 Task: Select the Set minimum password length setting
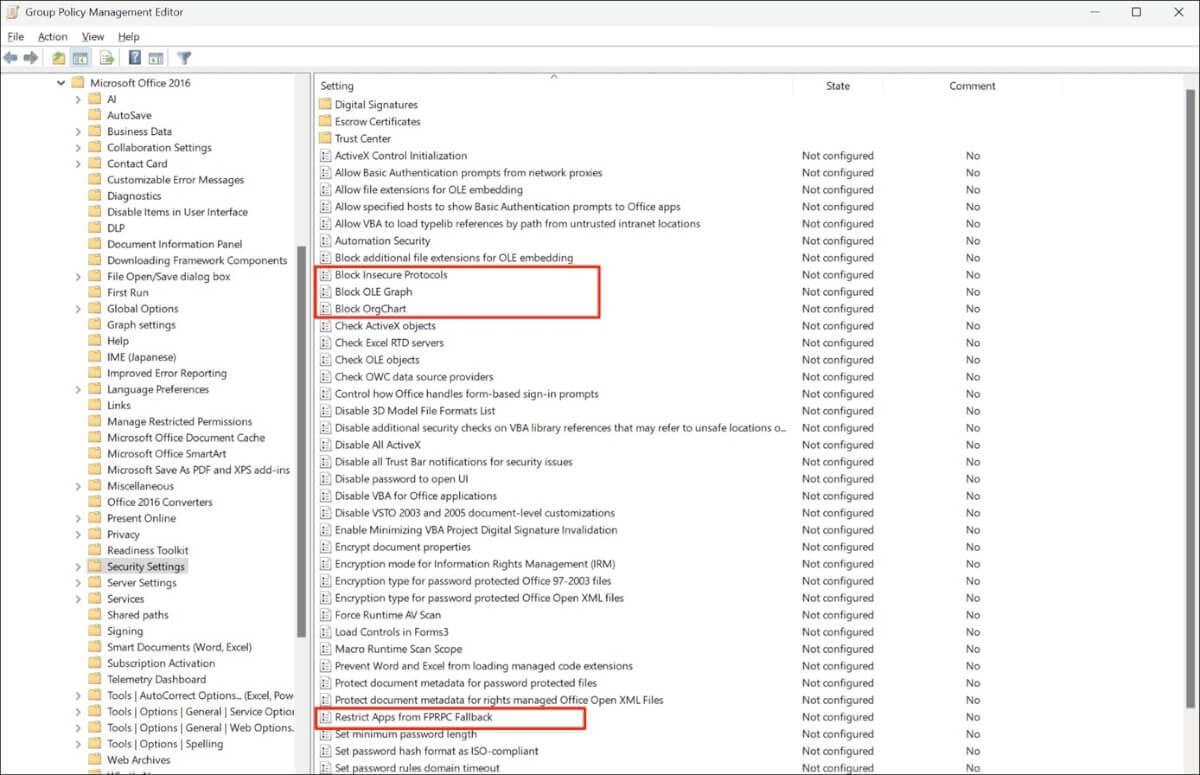[x=405, y=733]
